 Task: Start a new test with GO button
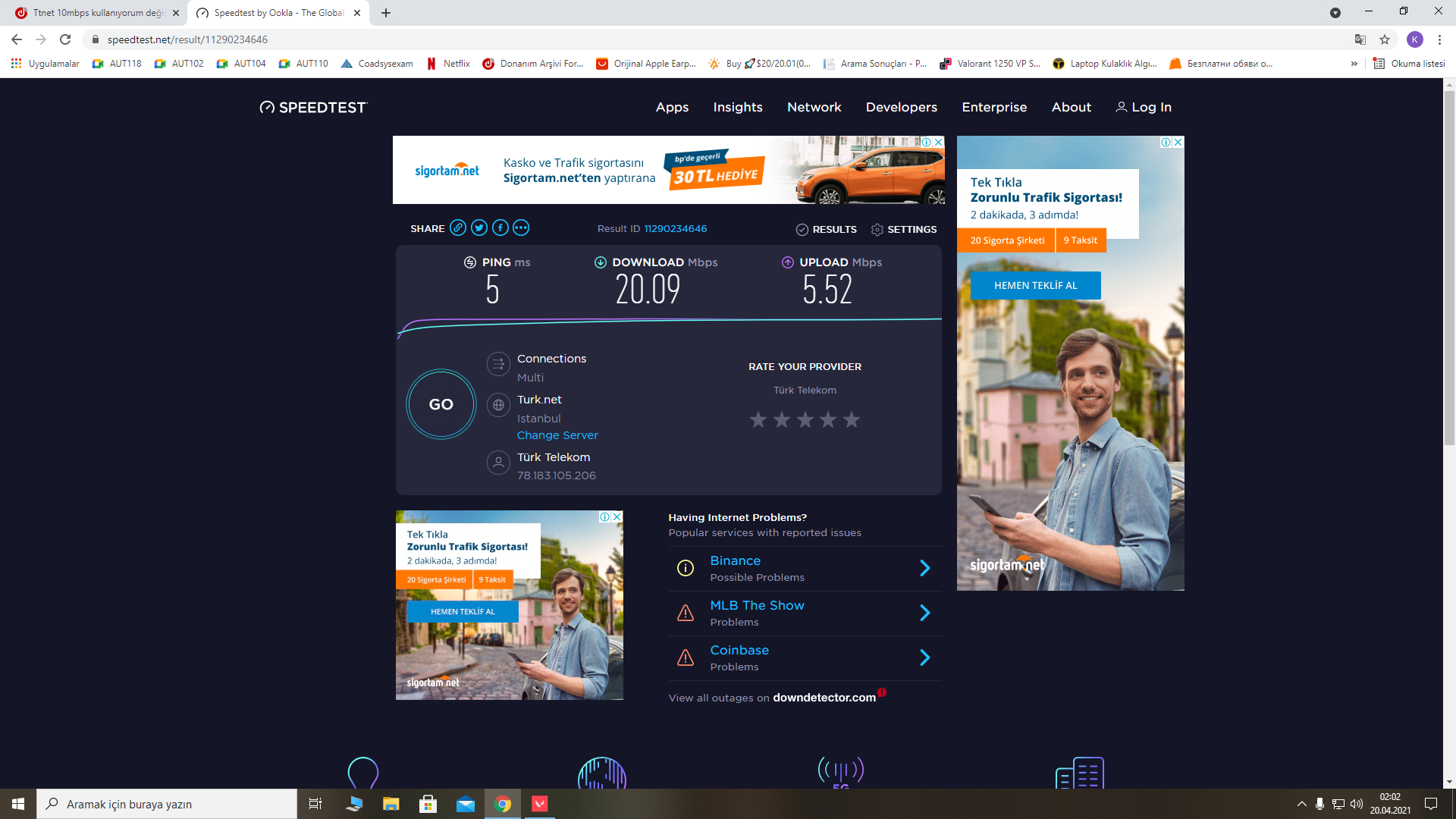point(441,404)
